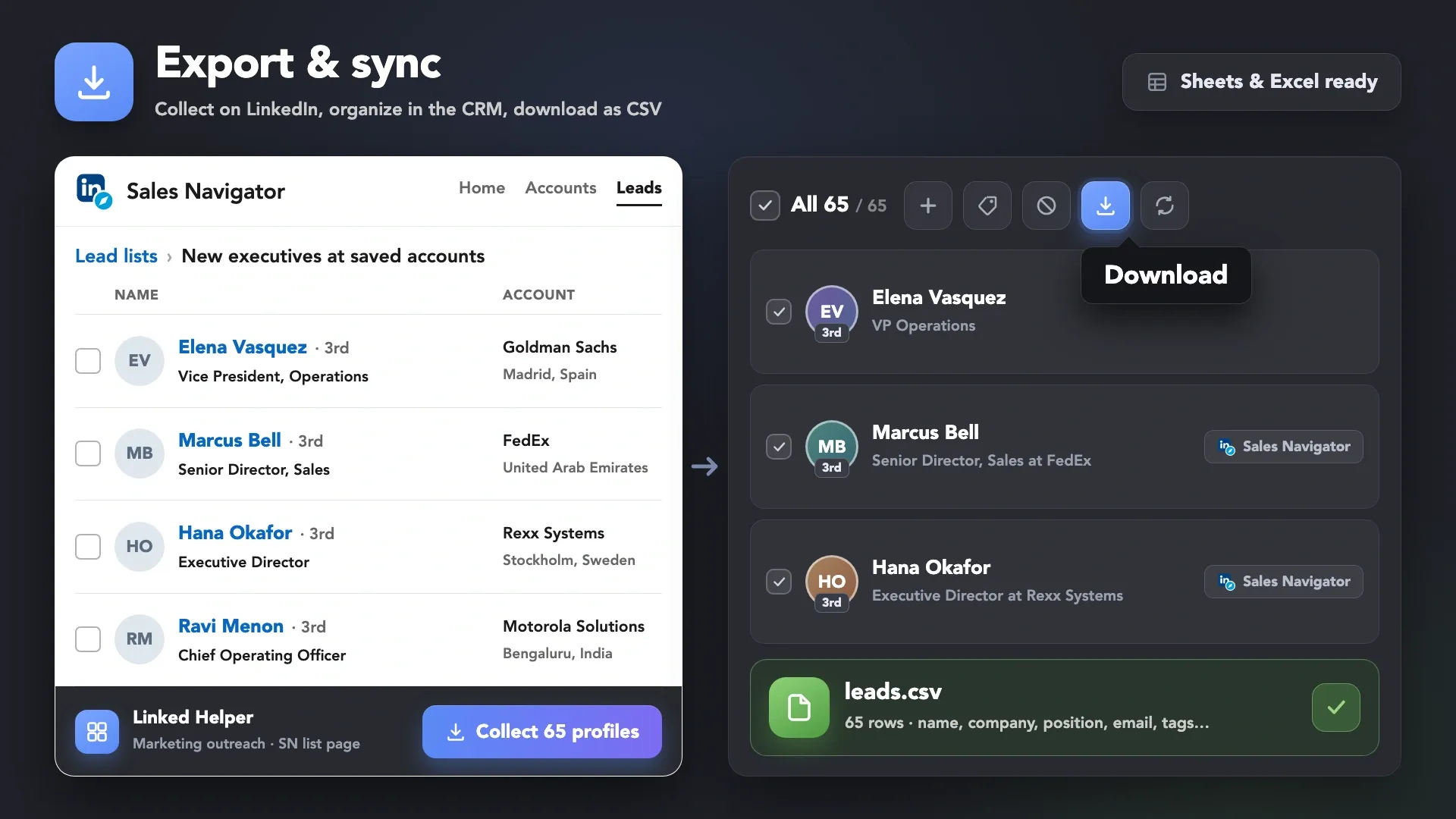This screenshot has width=1456, height=819.
Task: Click Hana Okafor avatar in CRM panel
Action: point(832,582)
